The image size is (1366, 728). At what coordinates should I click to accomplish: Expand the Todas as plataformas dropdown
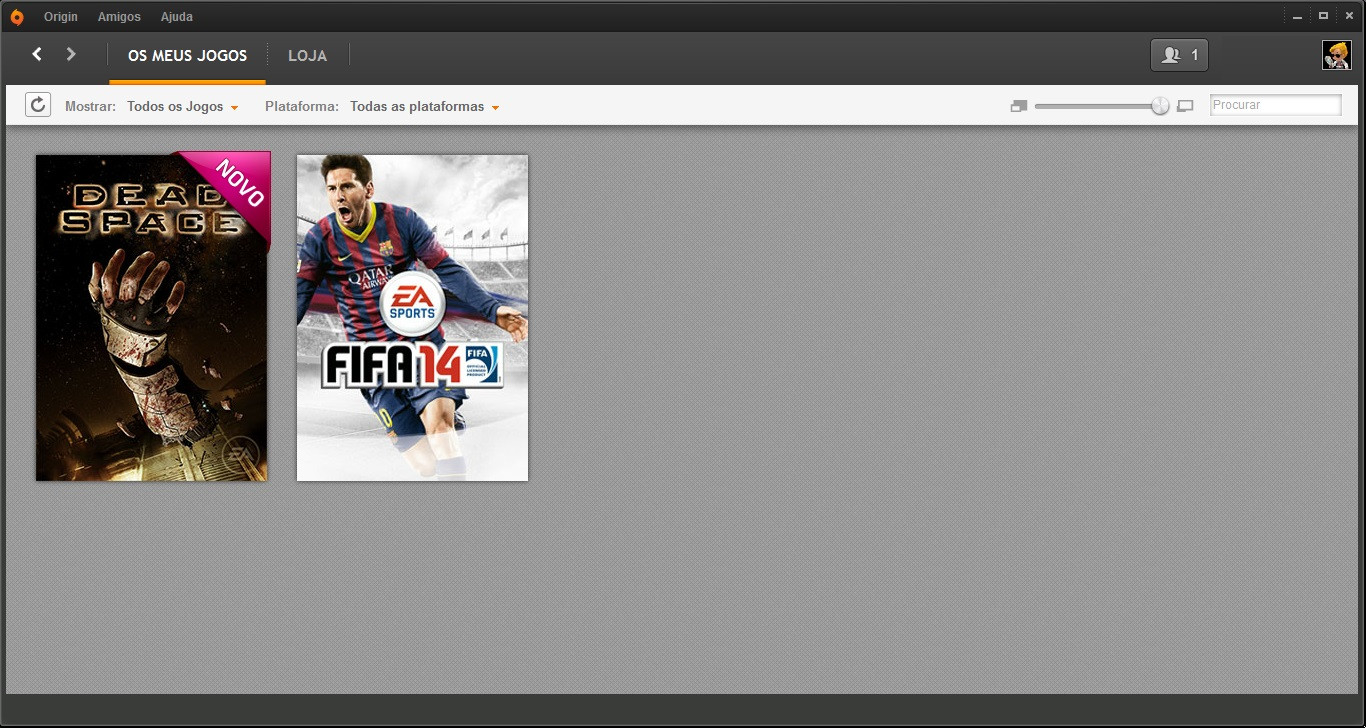[x=424, y=106]
